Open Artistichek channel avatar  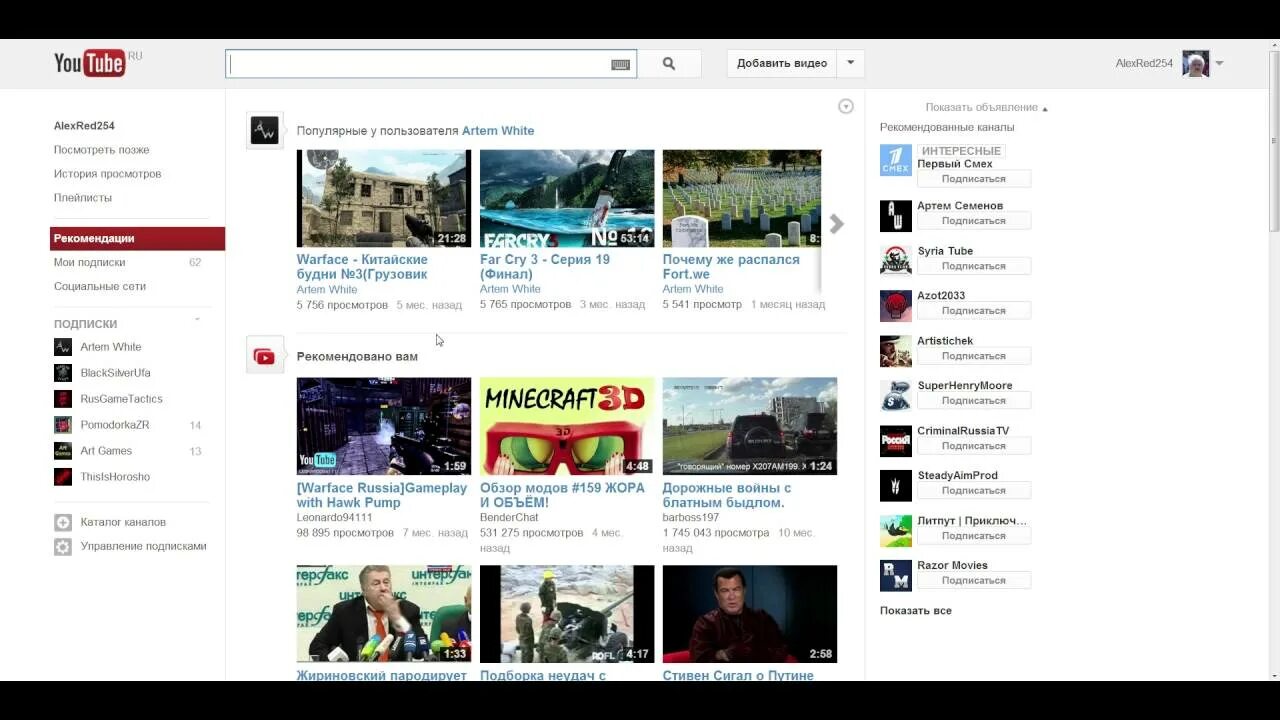pyautogui.click(x=896, y=350)
